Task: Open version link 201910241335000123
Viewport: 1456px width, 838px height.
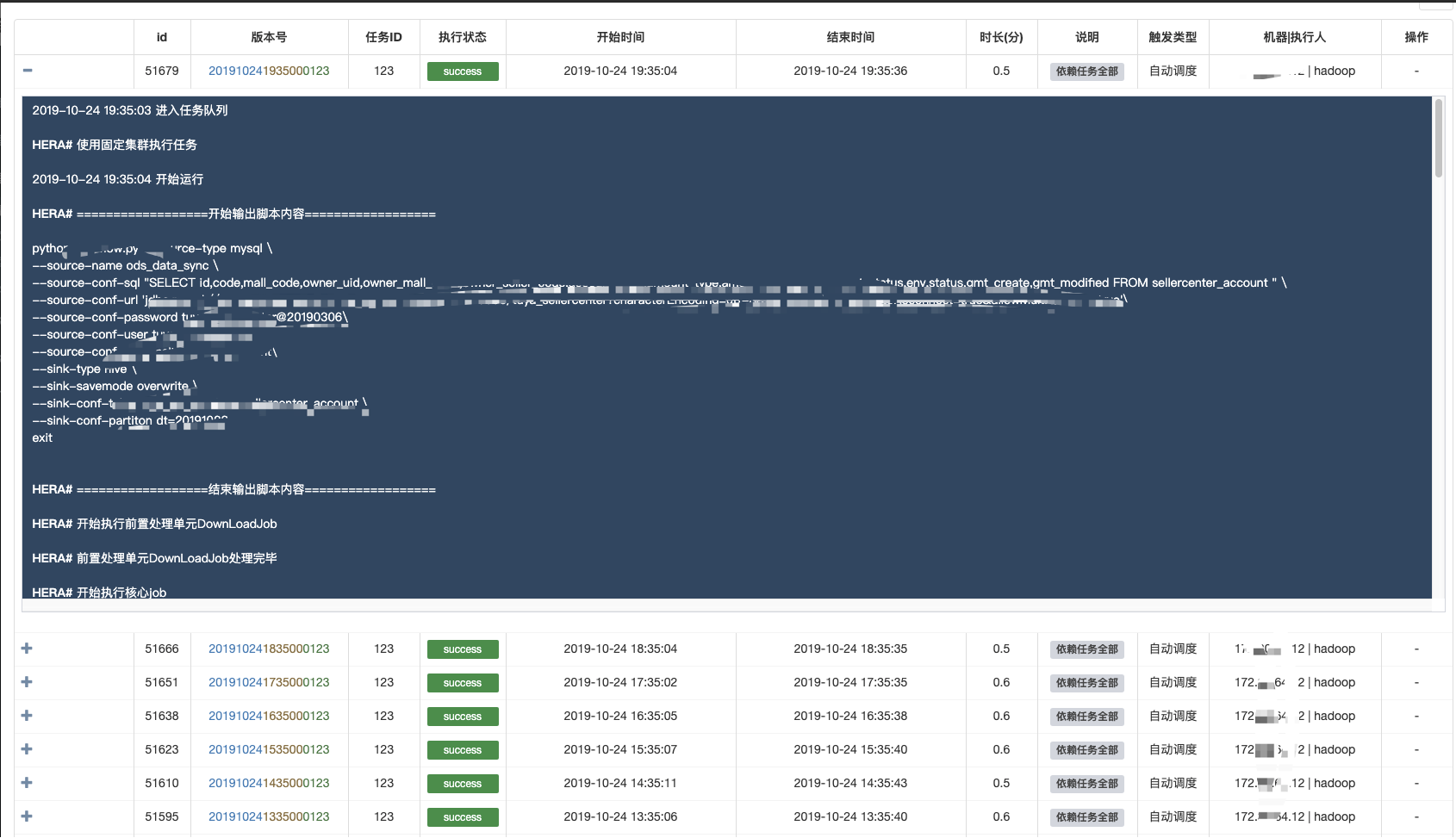Action: click(x=269, y=816)
